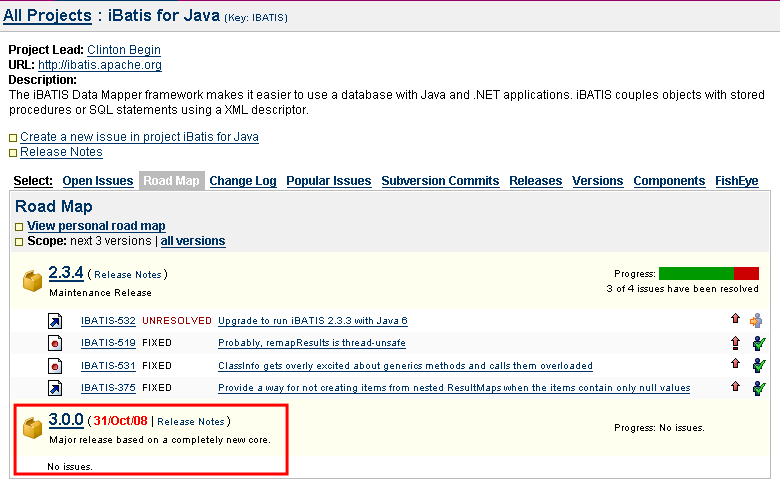Click the resolved checkmark icon for IBATIS-519
Screen dimensions: 780x484
click(759, 343)
